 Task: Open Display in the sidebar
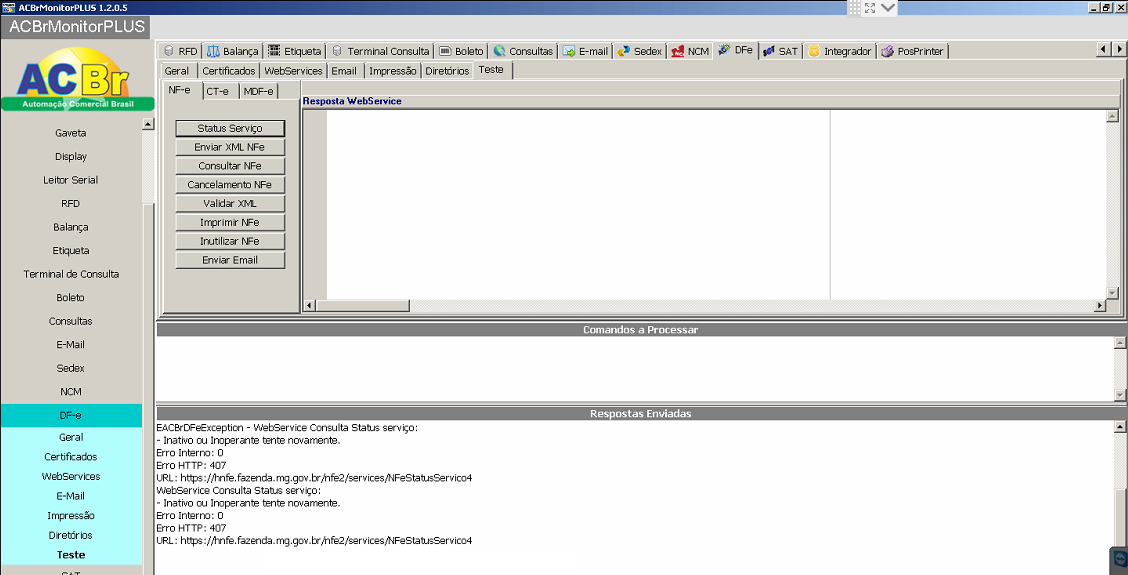point(70,156)
